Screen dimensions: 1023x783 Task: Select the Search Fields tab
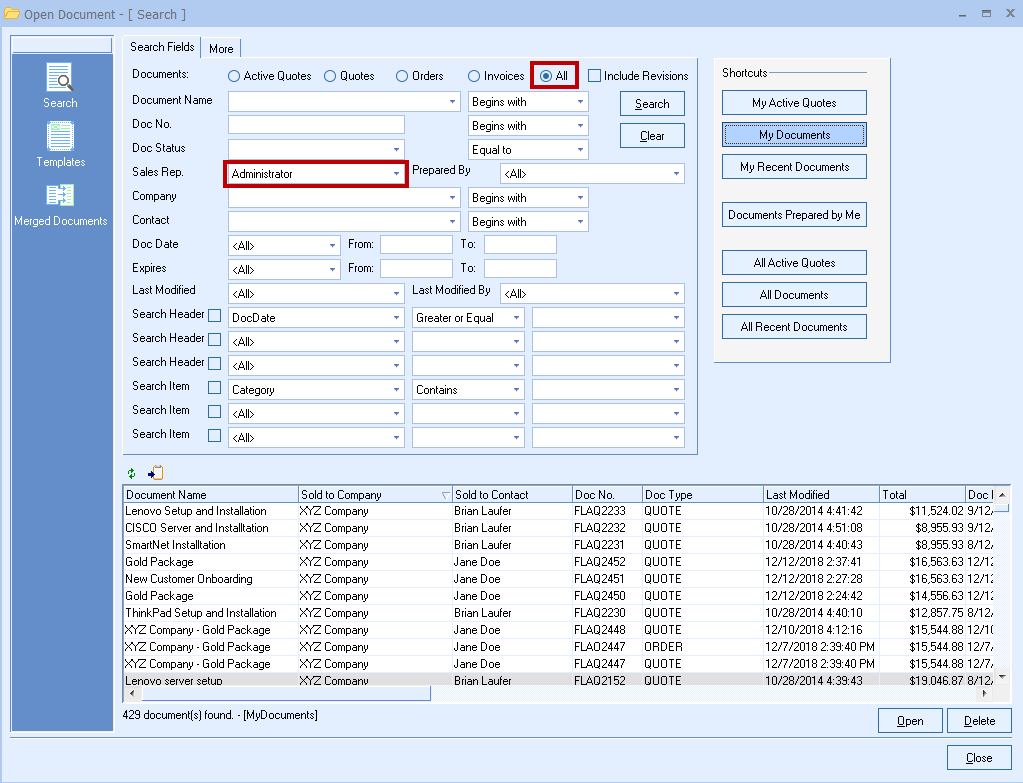162,47
